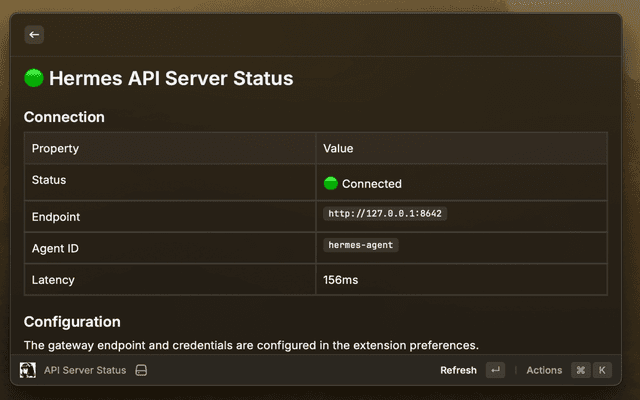Viewport: 640px width, 400px height.
Task: Click the 156ms latency value
Action: pyautogui.click(x=341, y=280)
